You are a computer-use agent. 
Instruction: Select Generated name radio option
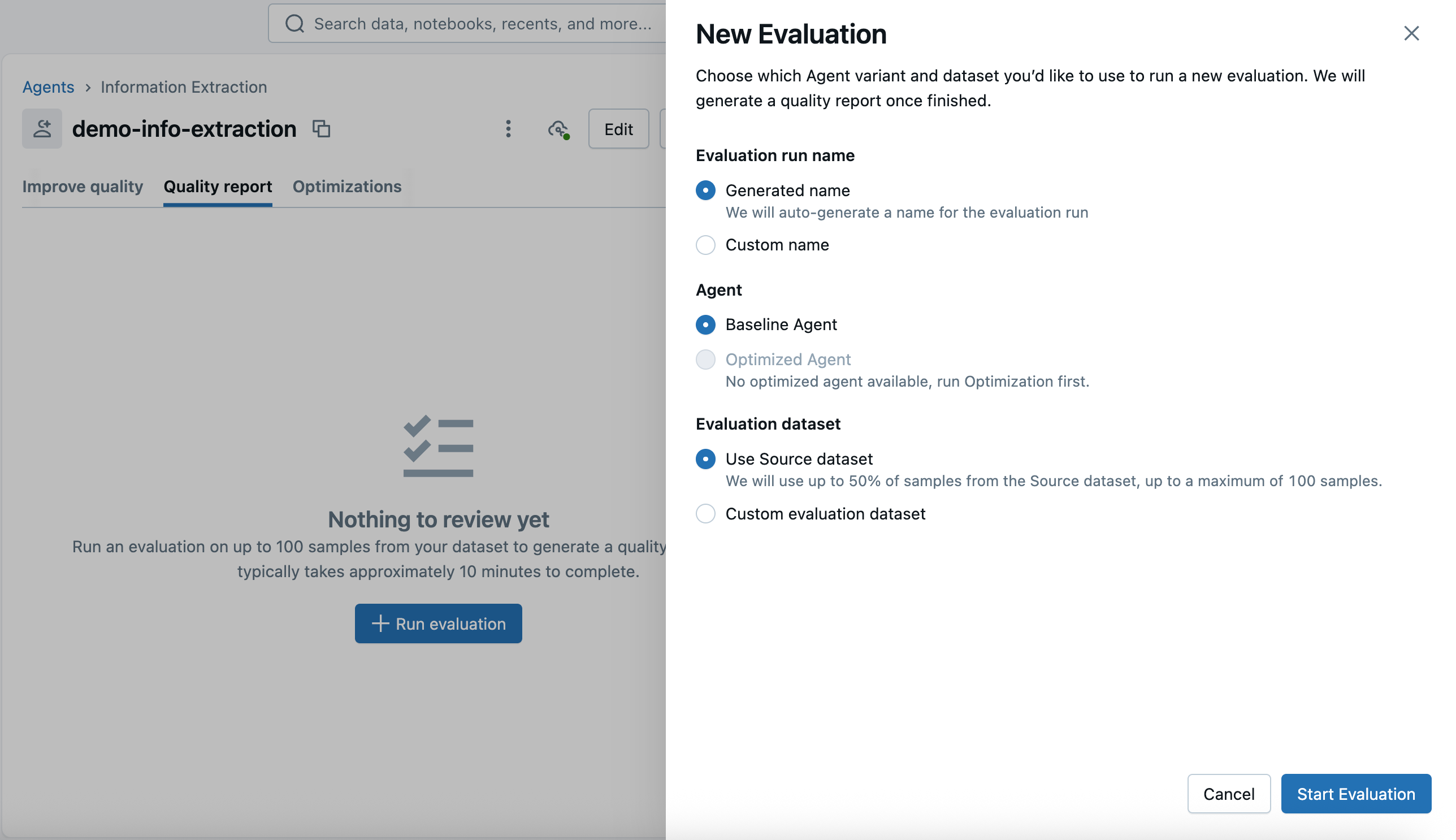click(x=705, y=190)
